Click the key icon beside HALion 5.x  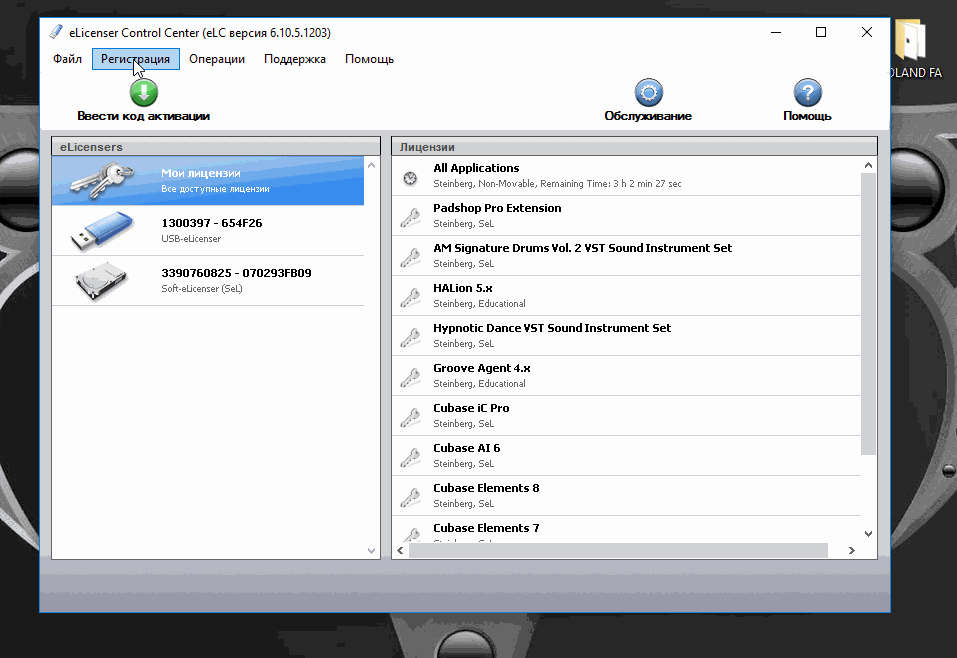411,297
